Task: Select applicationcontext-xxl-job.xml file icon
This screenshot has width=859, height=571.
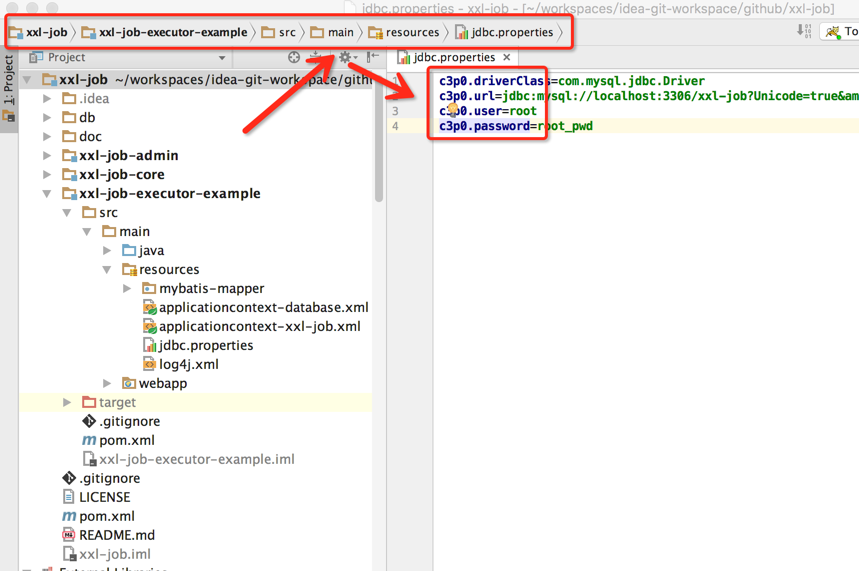Action: [x=150, y=327]
